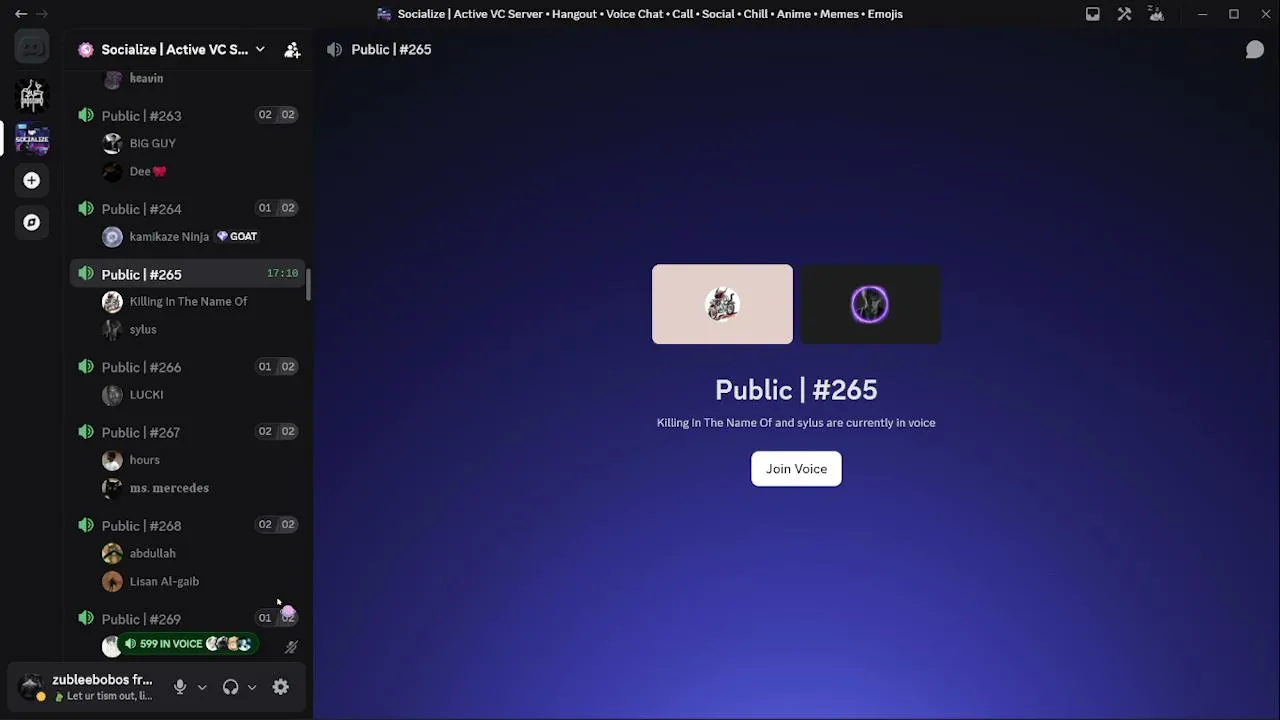Viewport: 1280px width, 720px height.
Task: Go back with the left arrow
Action: tap(21, 14)
